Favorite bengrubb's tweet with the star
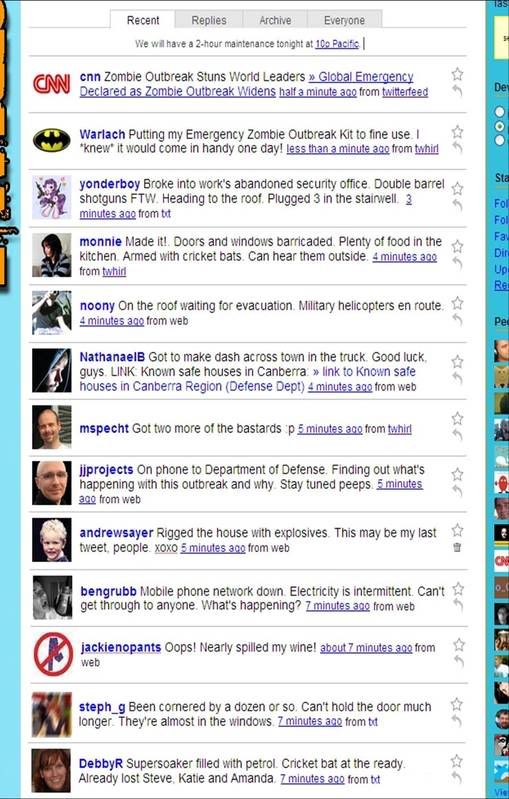 pos(458,589)
